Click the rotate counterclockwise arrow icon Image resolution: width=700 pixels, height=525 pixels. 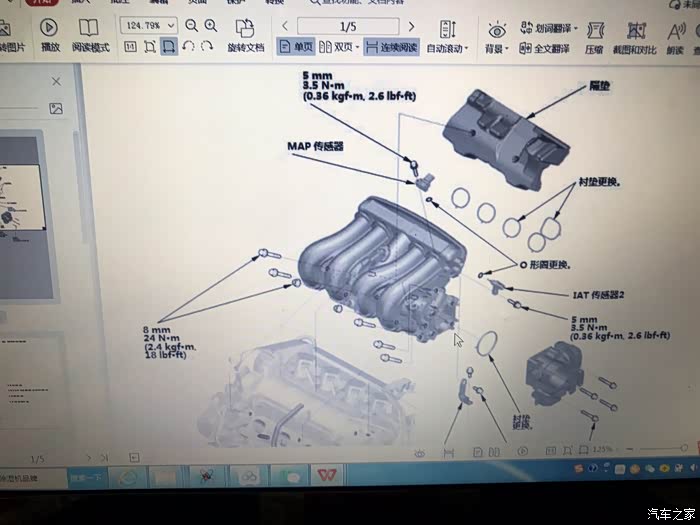pyautogui.click(x=188, y=46)
